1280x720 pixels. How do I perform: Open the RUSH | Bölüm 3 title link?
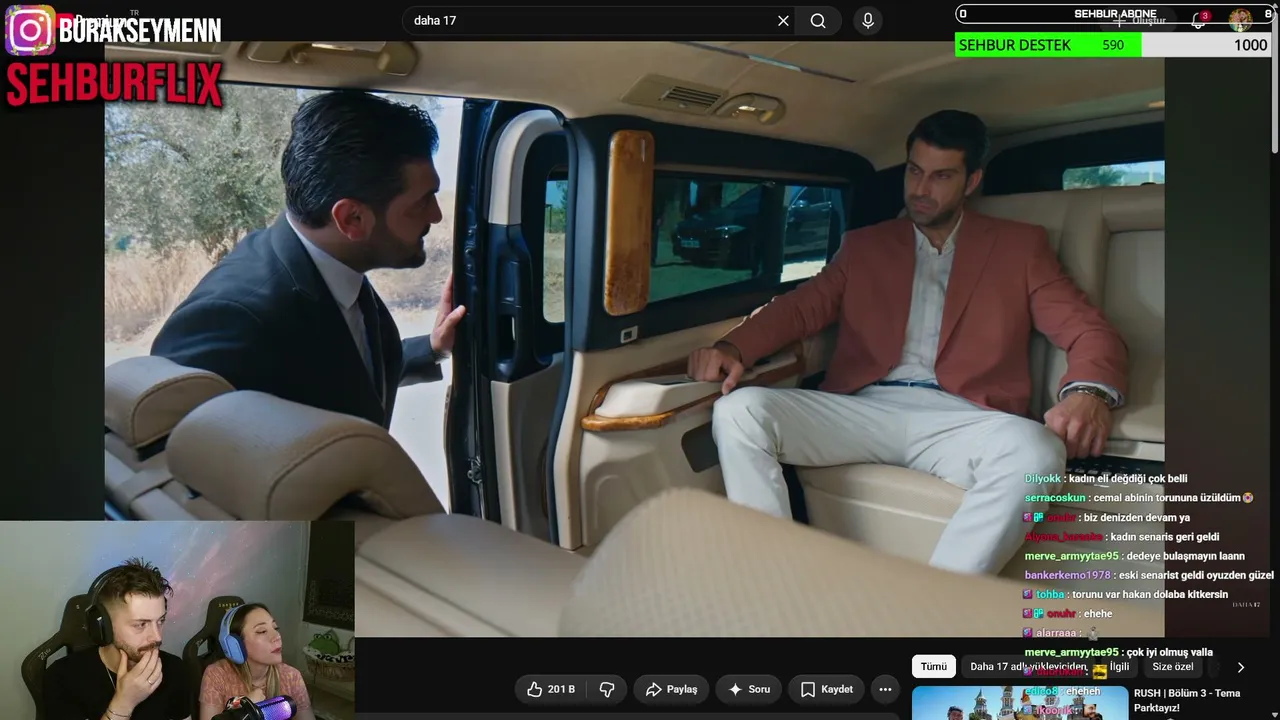click(1186, 700)
